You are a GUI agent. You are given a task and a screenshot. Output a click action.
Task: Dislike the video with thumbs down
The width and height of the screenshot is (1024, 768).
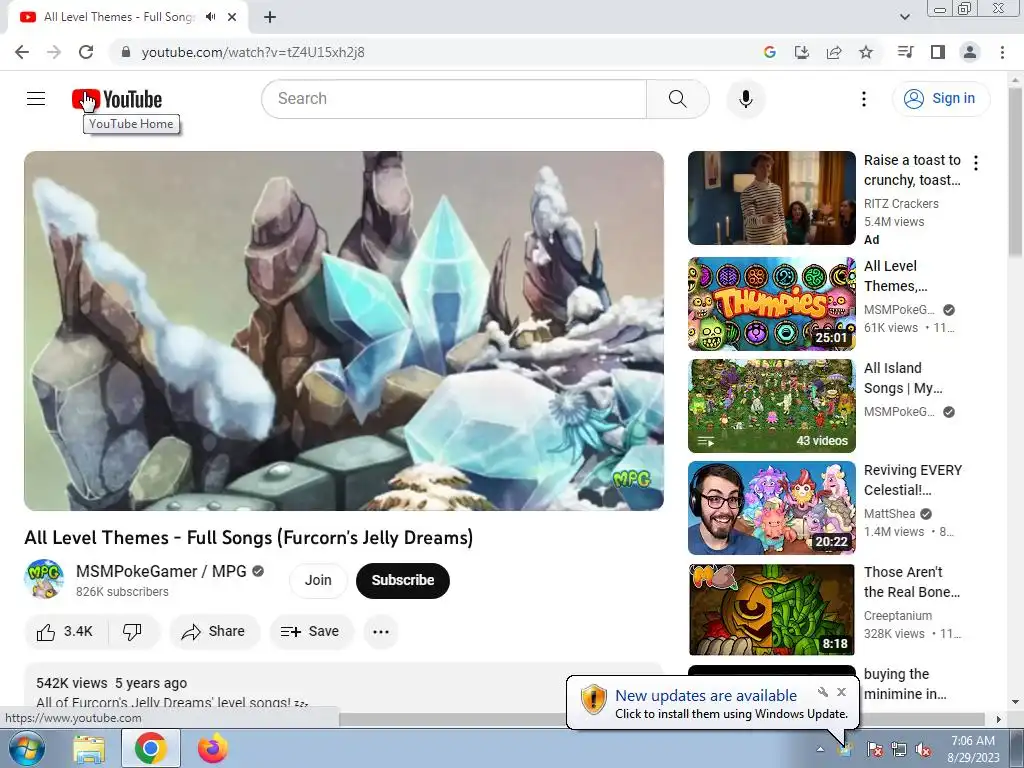133,632
